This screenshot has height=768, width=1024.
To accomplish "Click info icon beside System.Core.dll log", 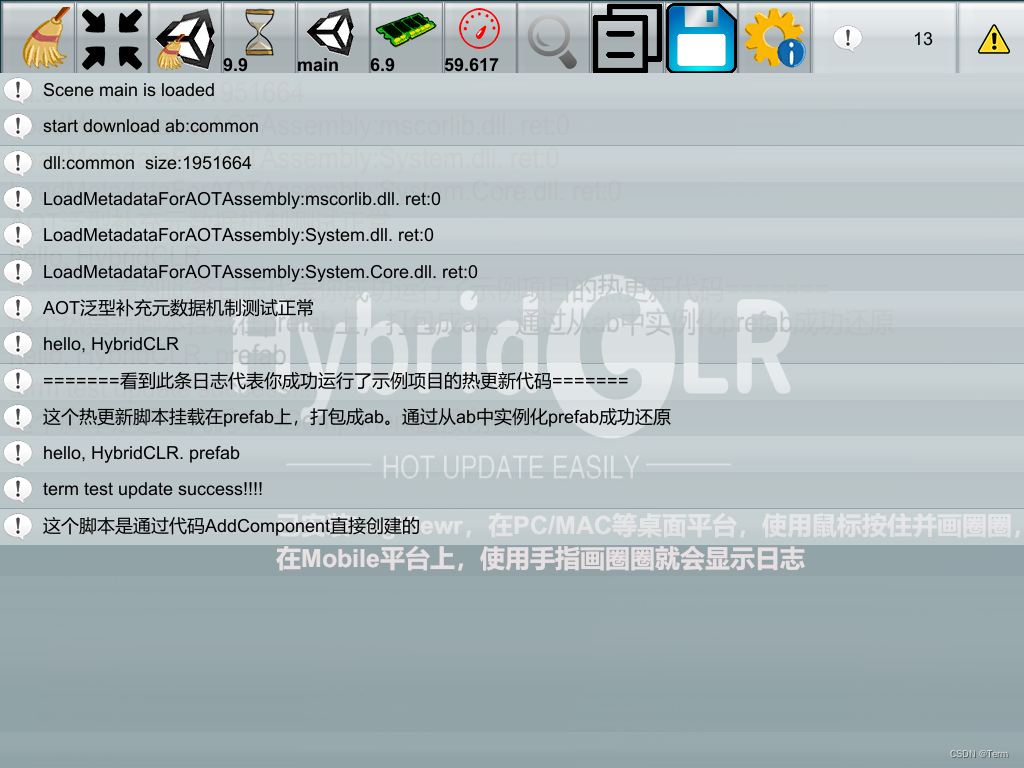I will tap(18, 272).
